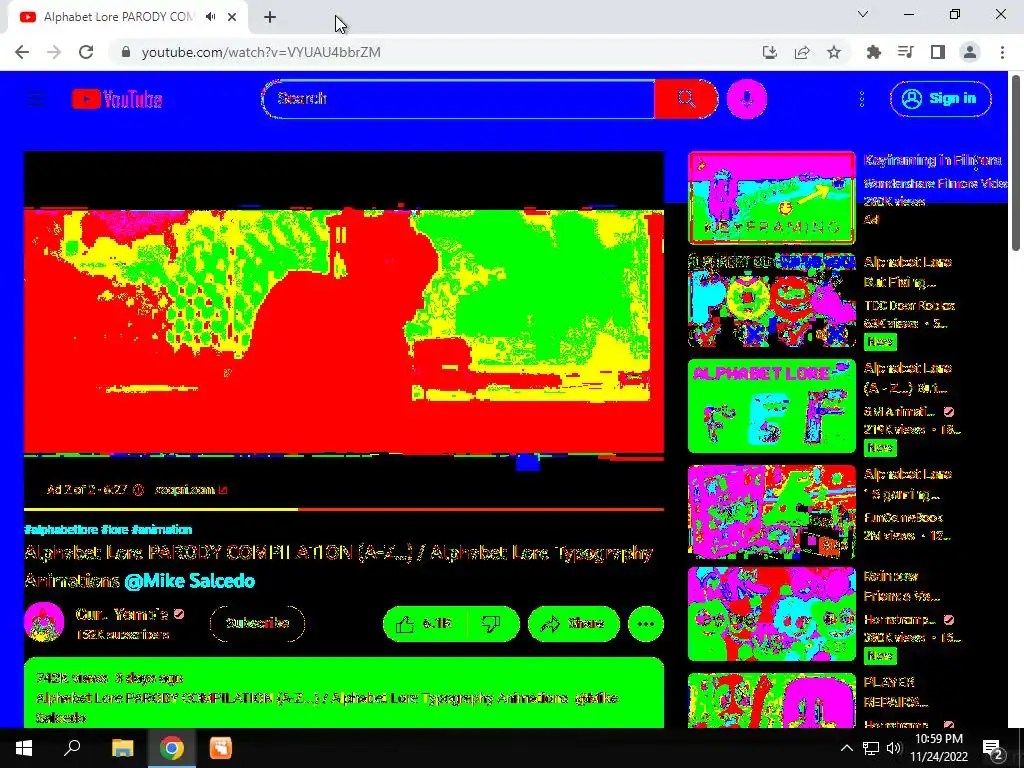The image size is (1024, 768).
Task: Open the #animation hashtag
Action: coord(161,530)
